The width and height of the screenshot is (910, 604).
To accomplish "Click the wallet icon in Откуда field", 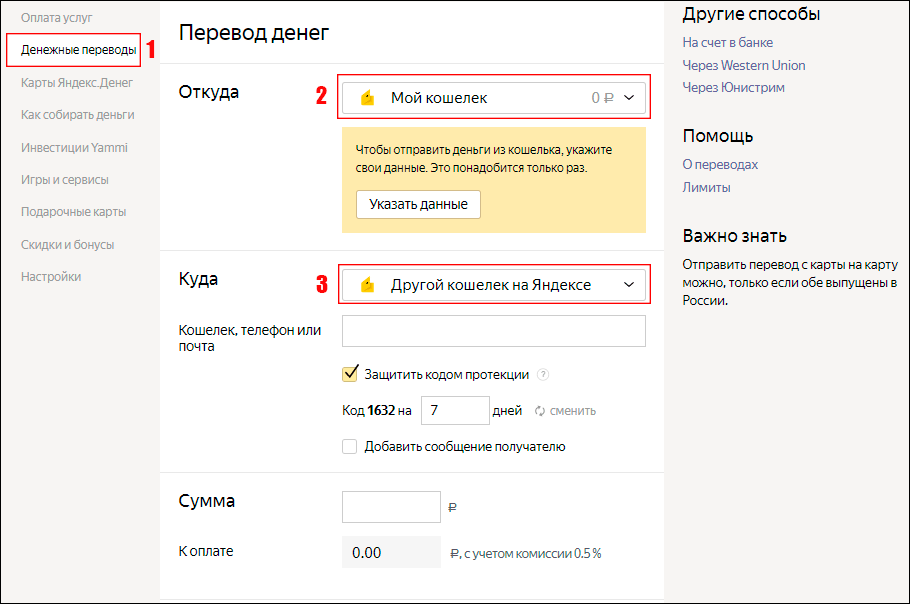I will click(x=367, y=98).
